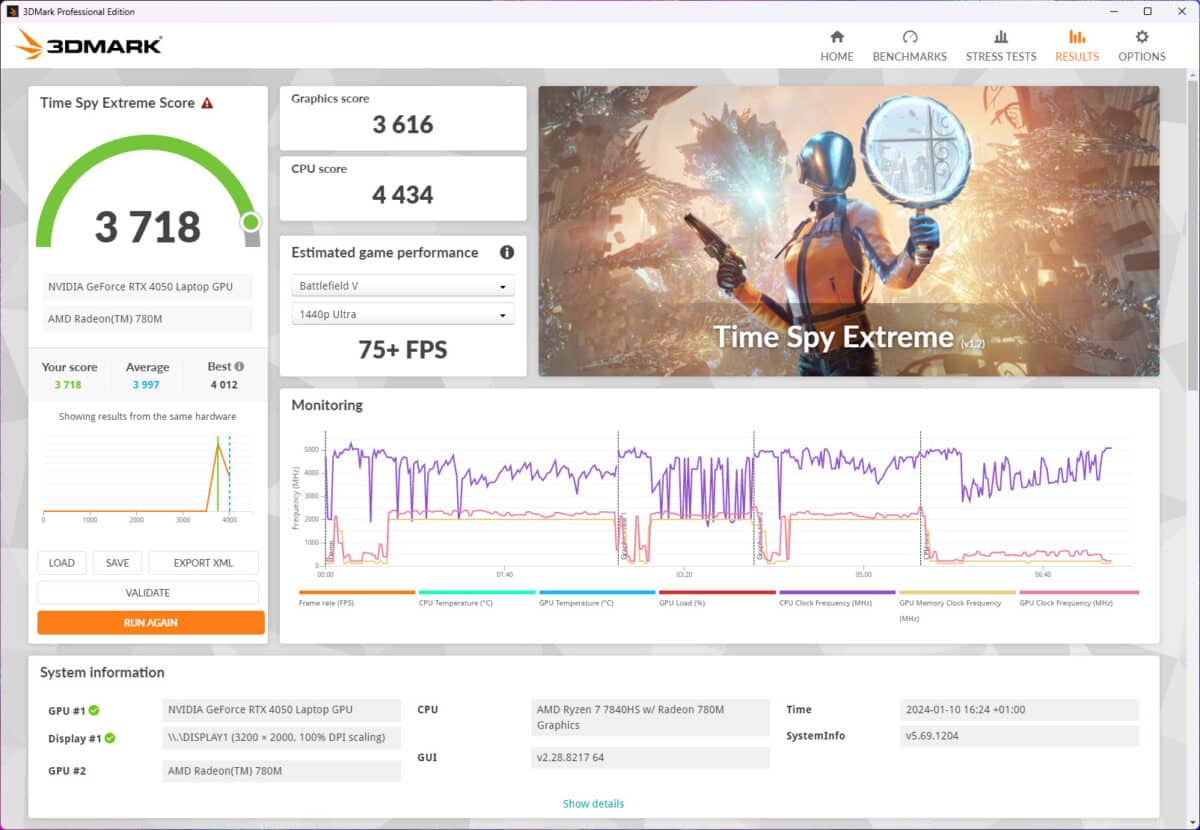Click the Best score 4 012
The width and height of the screenshot is (1200, 830).
(x=224, y=385)
